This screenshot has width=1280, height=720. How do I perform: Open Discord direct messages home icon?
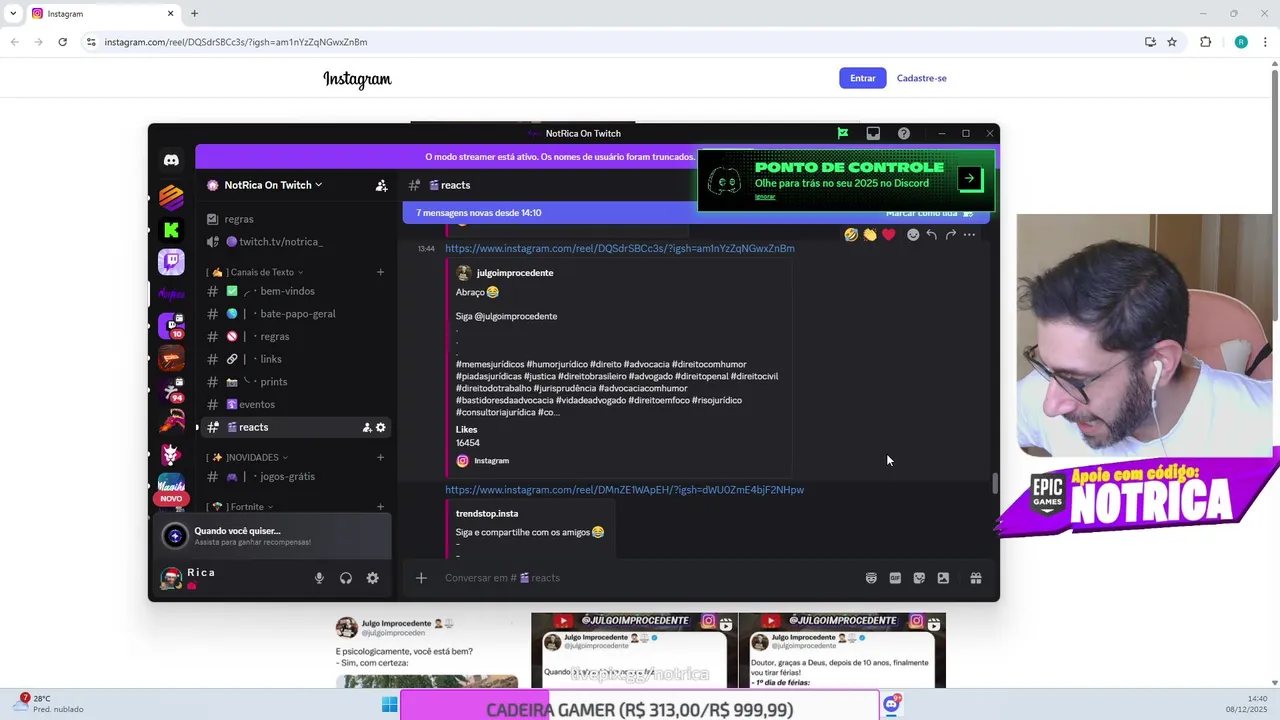[x=171, y=160]
